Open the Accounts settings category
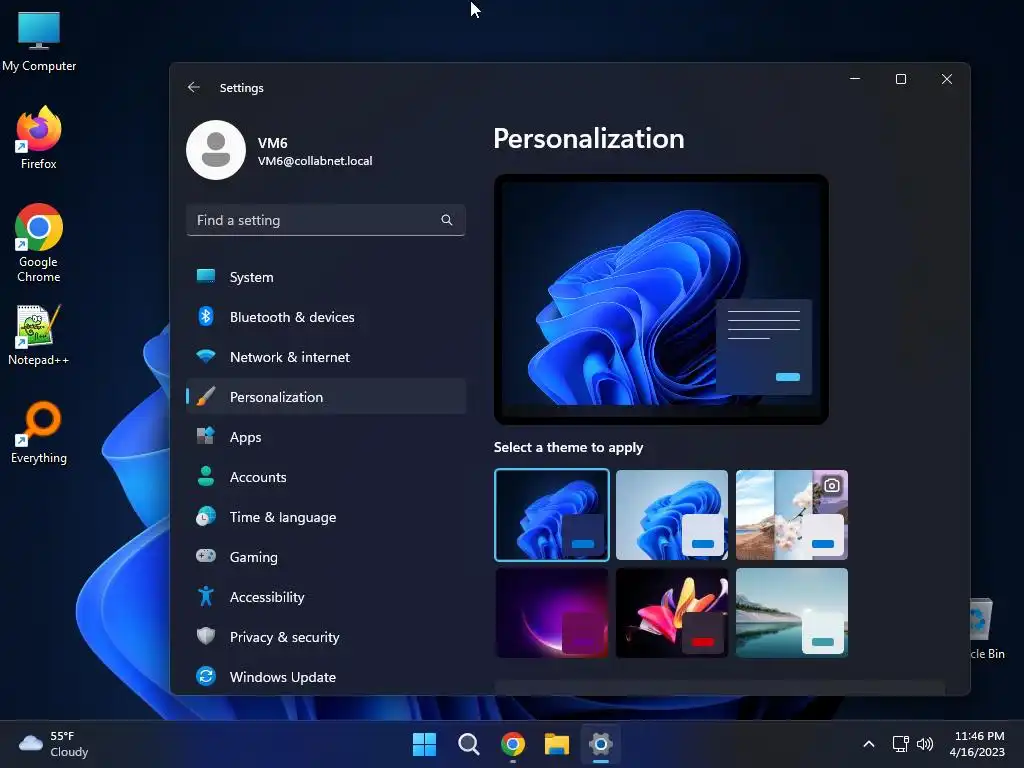Screen dimensions: 1024x768 pos(326,477)
